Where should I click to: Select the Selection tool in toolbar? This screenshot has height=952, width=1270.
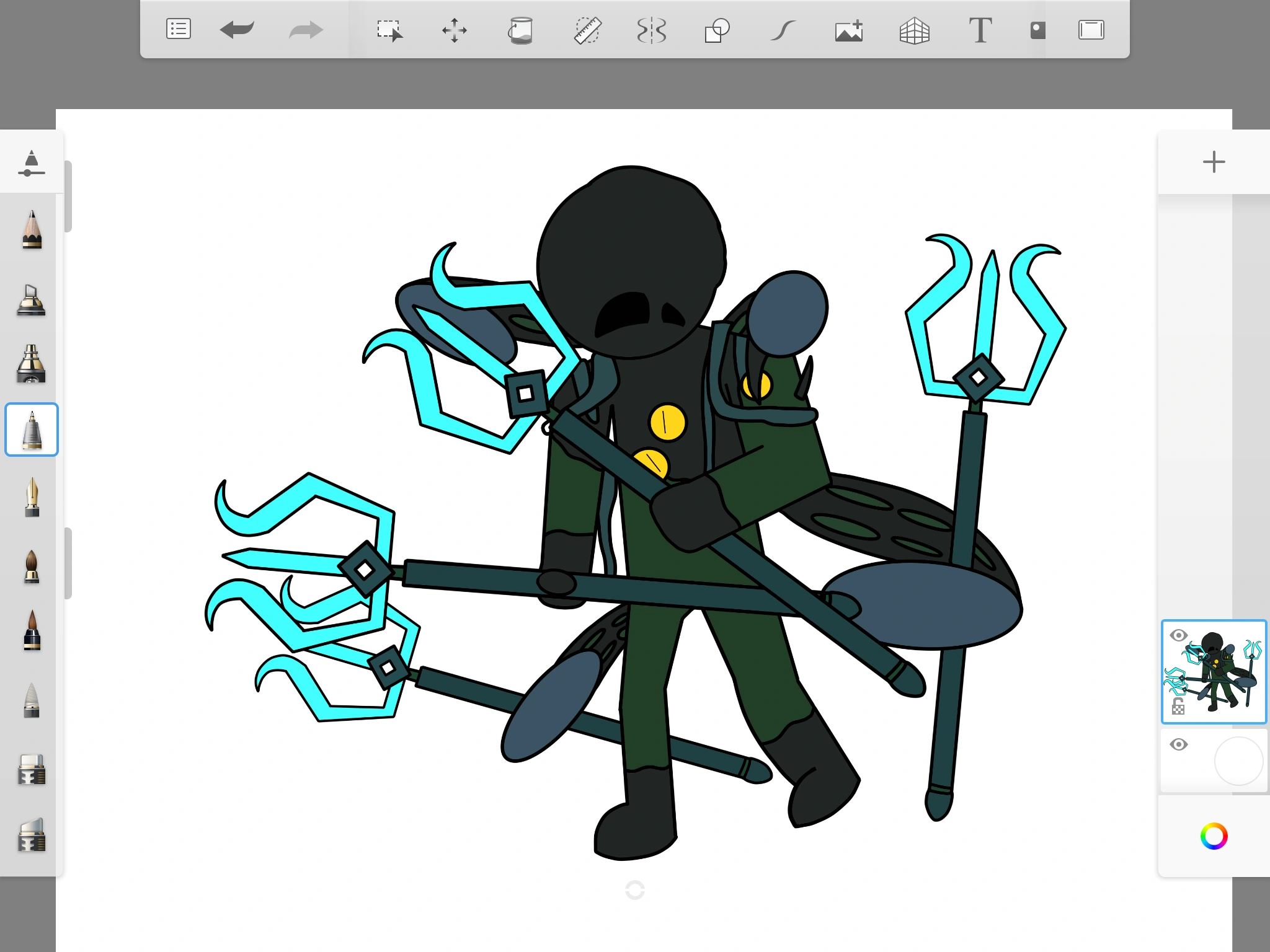tap(389, 30)
